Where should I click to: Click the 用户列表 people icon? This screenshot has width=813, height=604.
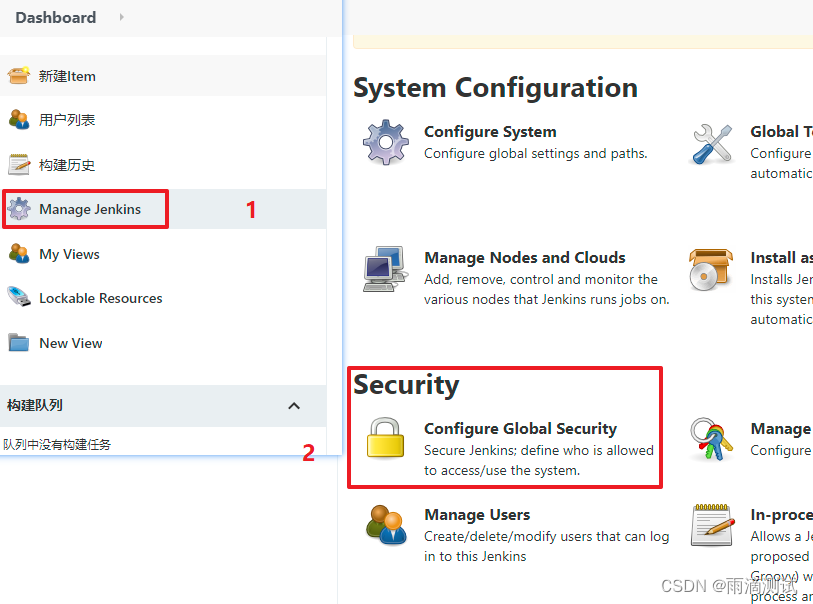[x=19, y=120]
